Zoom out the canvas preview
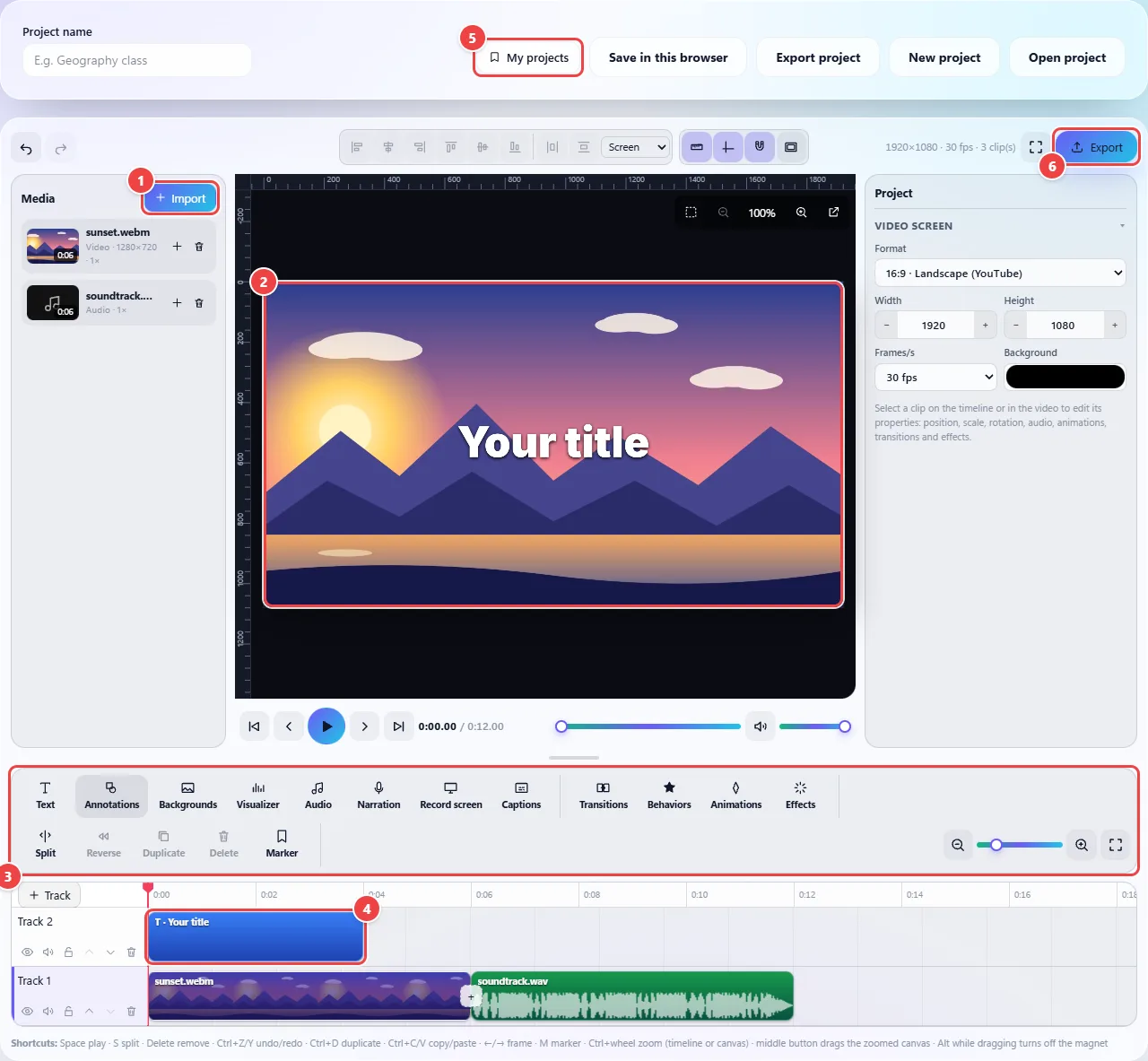 723,213
